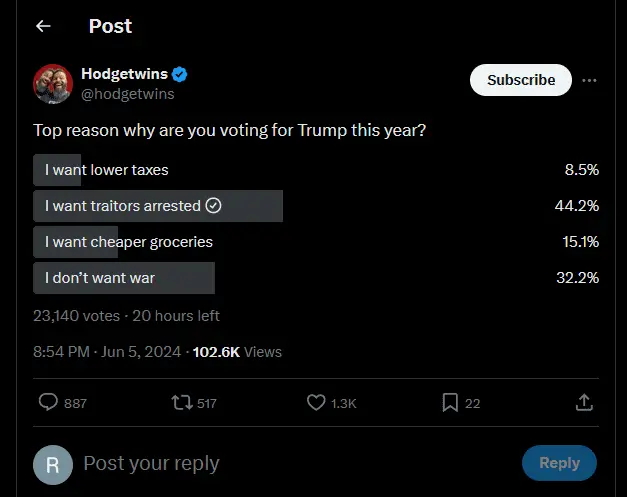Click the back arrow icon
The width and height of the screenshot is (627, 497).
point(43,26)
